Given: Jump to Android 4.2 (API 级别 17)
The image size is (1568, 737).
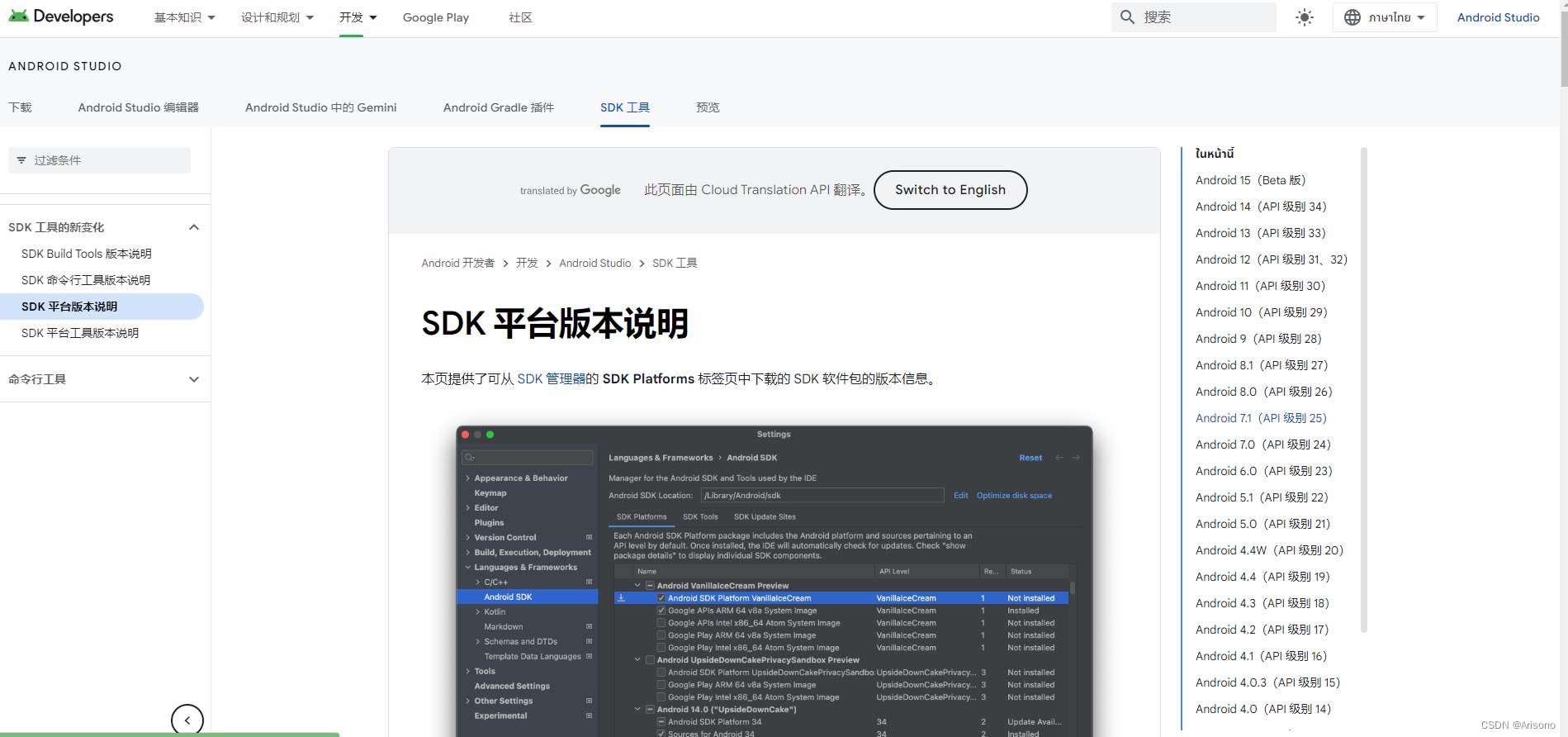Looking at the screenshot, I should (1262, 630).
